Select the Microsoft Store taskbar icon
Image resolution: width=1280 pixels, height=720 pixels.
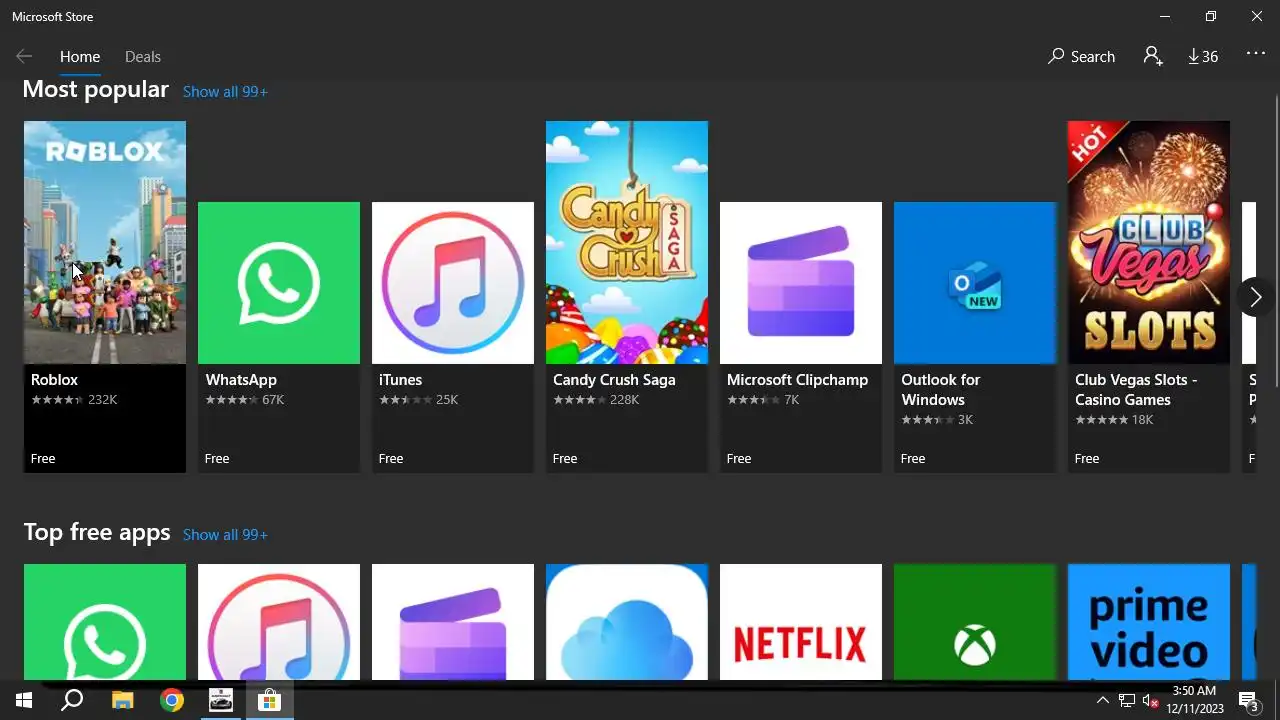(x=269, y=700)
